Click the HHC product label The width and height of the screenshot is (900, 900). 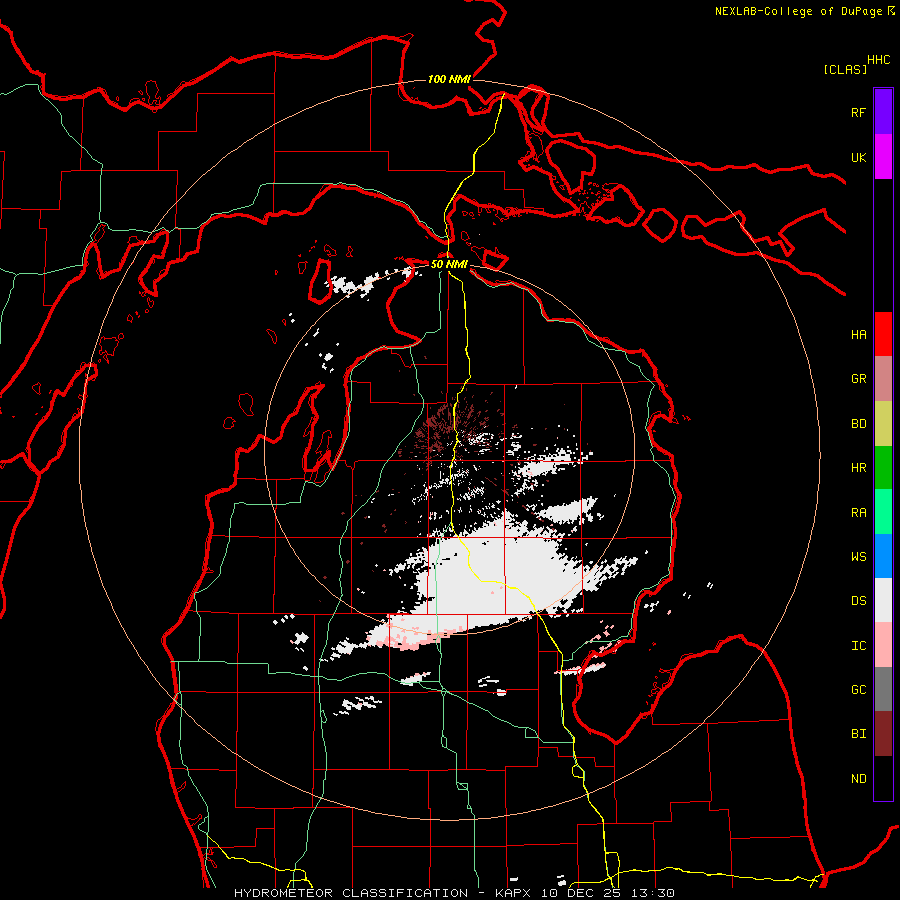click(879, 60)
